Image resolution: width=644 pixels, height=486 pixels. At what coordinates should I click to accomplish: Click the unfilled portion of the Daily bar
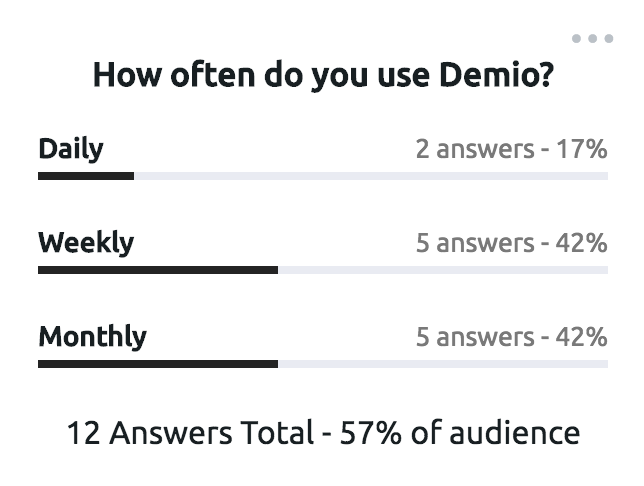pyautogui.click(x=371, y=176)
